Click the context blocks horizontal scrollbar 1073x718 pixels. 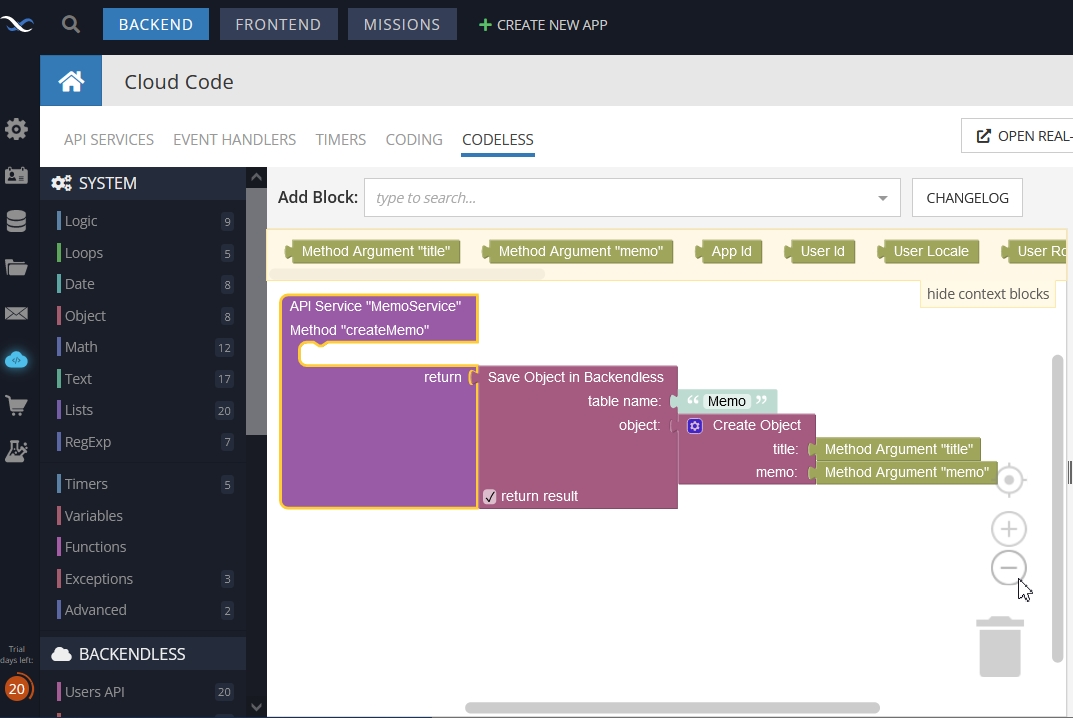[x=407, y=274]
